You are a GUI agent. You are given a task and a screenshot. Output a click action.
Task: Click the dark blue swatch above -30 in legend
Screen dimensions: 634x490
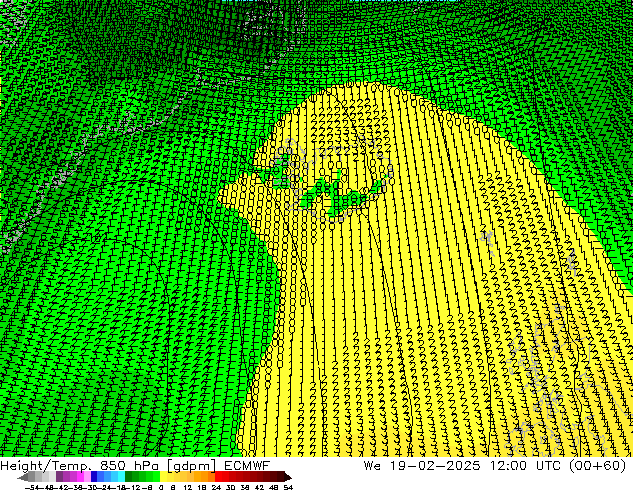point(94,476)
